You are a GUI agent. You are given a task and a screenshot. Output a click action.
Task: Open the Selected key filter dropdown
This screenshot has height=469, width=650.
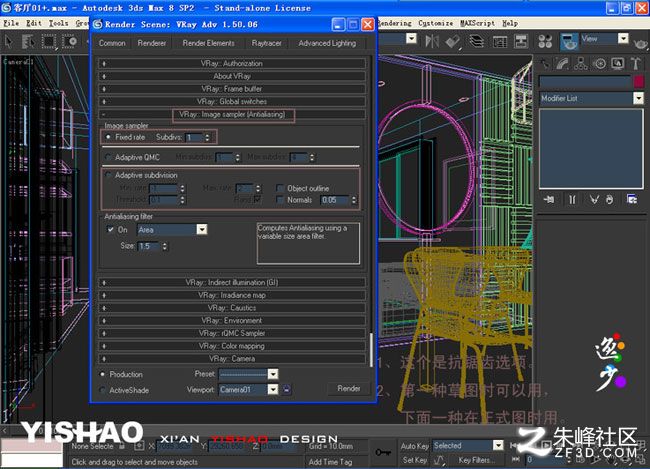pos(498,445)
